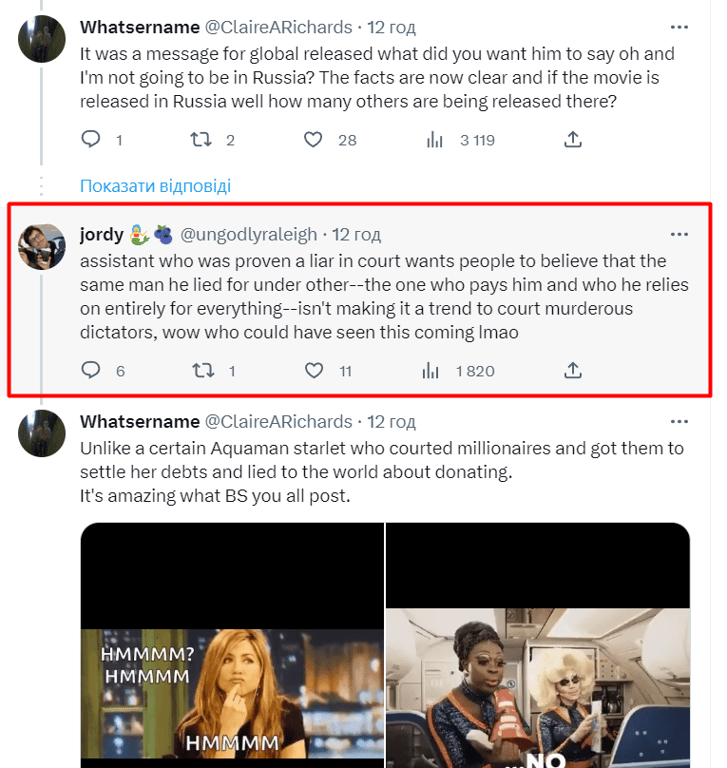Screen dimensions: 727x768
Task: Like the first Whatsername tweet
Action: (x=314, y=140)
